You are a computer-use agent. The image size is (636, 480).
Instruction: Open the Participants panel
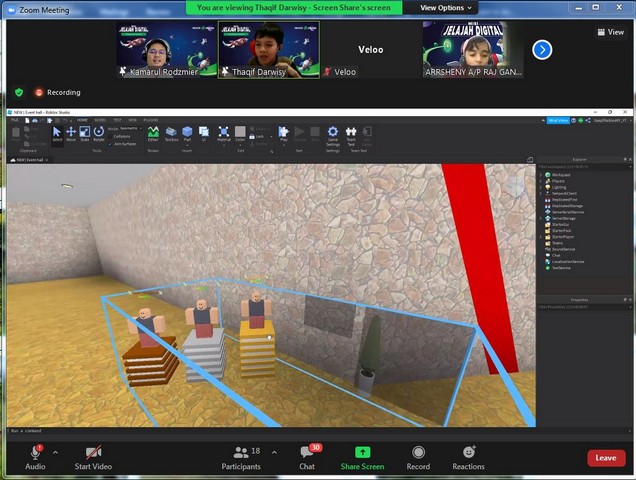240,453
